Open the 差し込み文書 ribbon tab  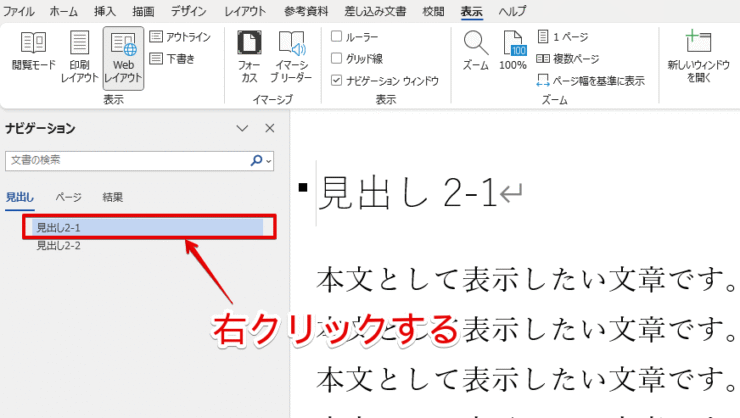tap(375, 11)
